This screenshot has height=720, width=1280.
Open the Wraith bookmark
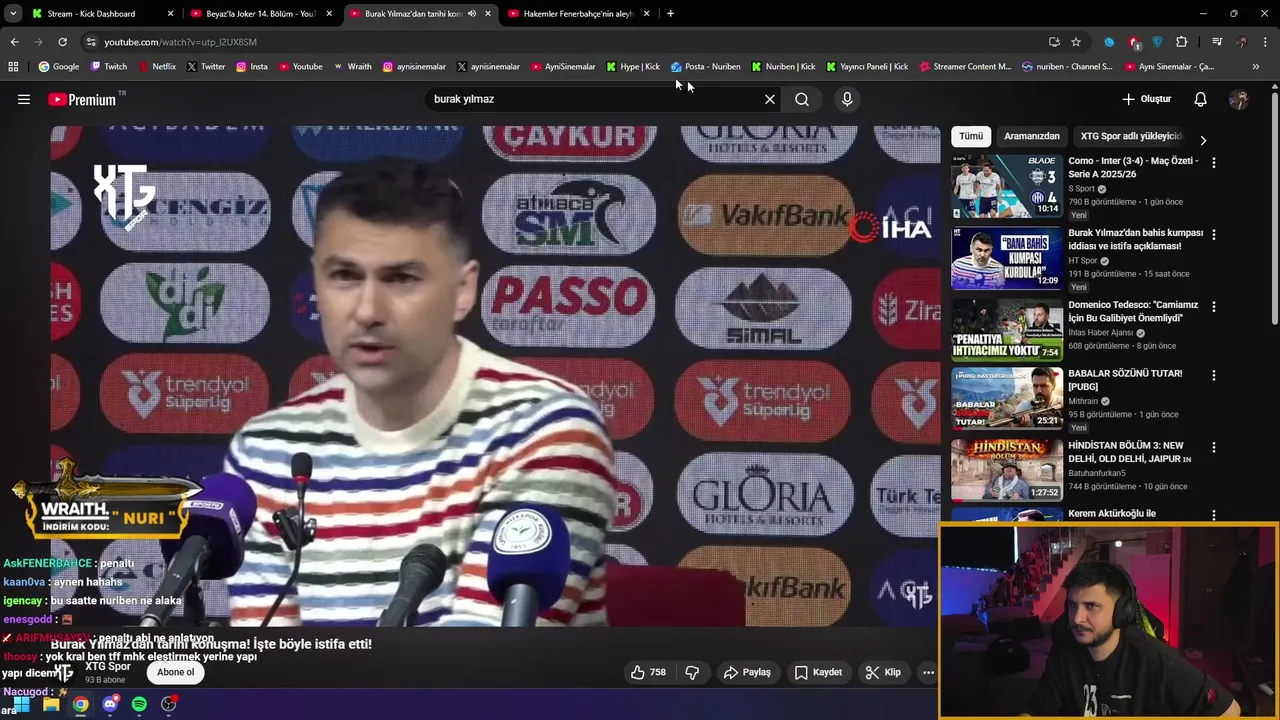tap(351, 67)
